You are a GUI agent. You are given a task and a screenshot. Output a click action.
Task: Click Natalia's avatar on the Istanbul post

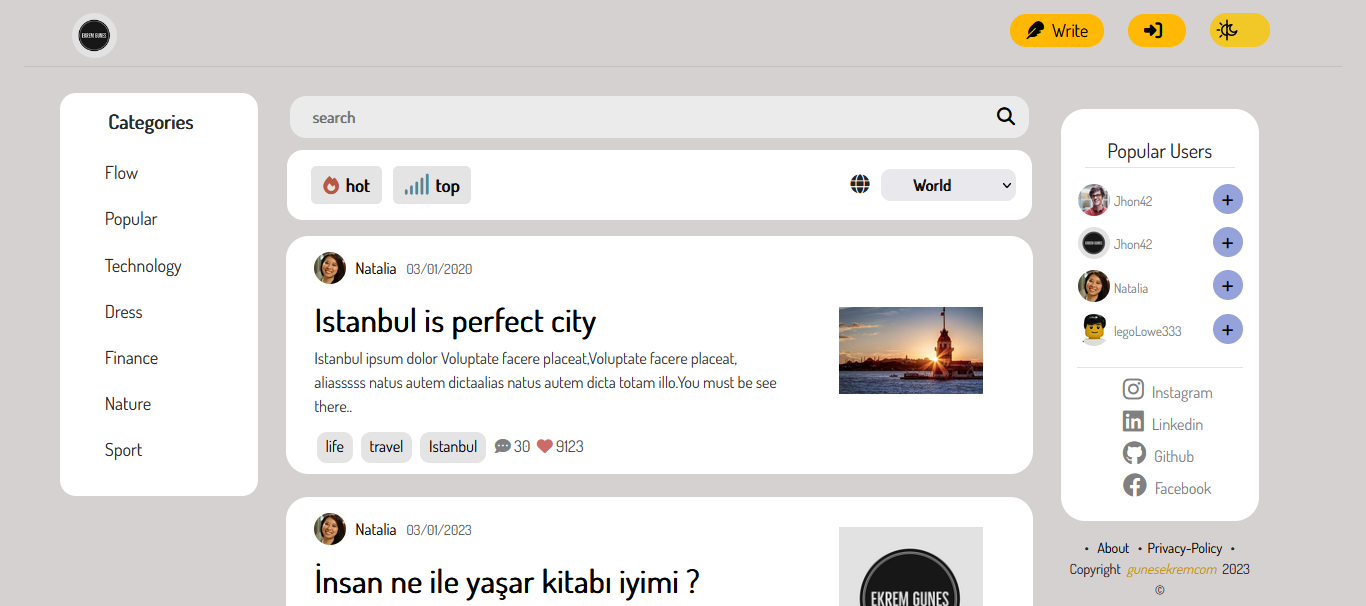click(x=330, y=268)
